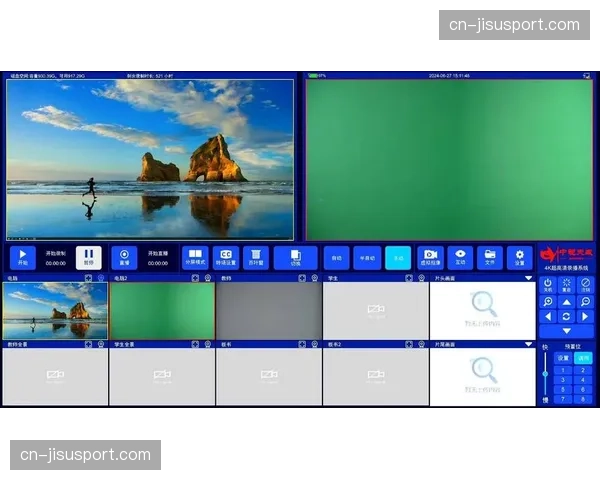Expand the 片尾画面 dropdown arrow
600x480 pixels.
click(529, 344)
